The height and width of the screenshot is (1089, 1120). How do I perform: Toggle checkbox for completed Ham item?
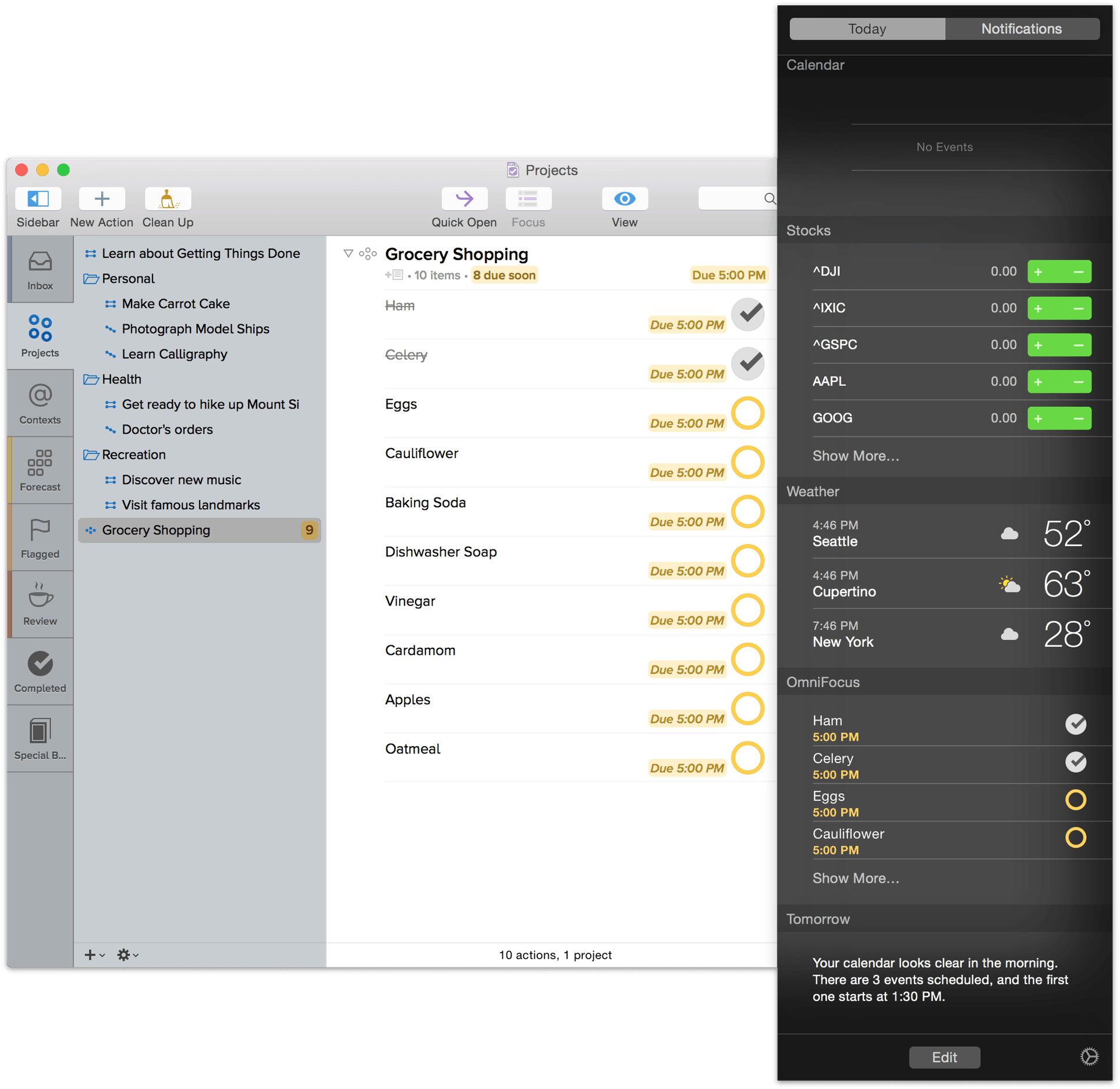coord(750,314)
